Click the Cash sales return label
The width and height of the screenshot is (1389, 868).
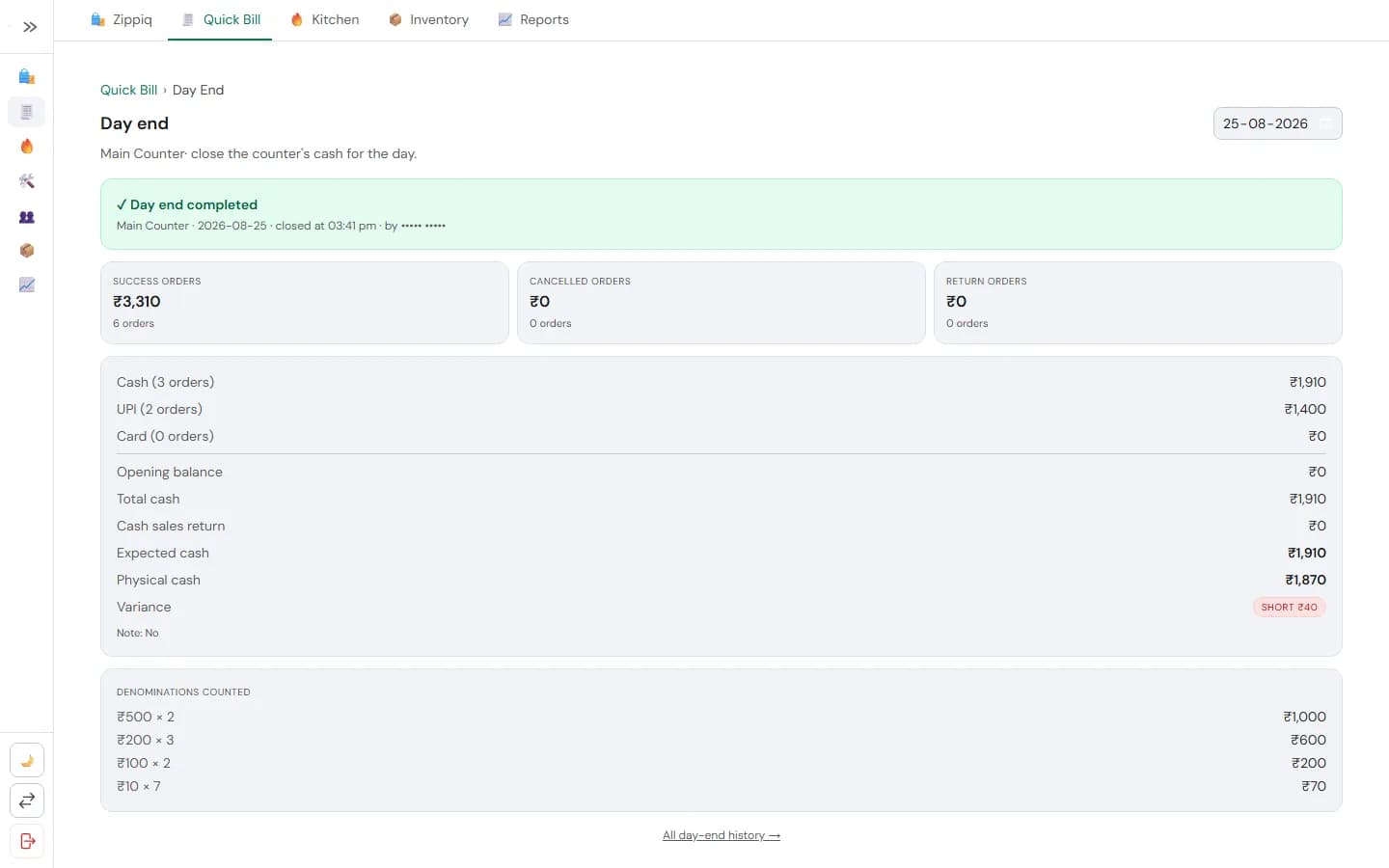[171, 526]
